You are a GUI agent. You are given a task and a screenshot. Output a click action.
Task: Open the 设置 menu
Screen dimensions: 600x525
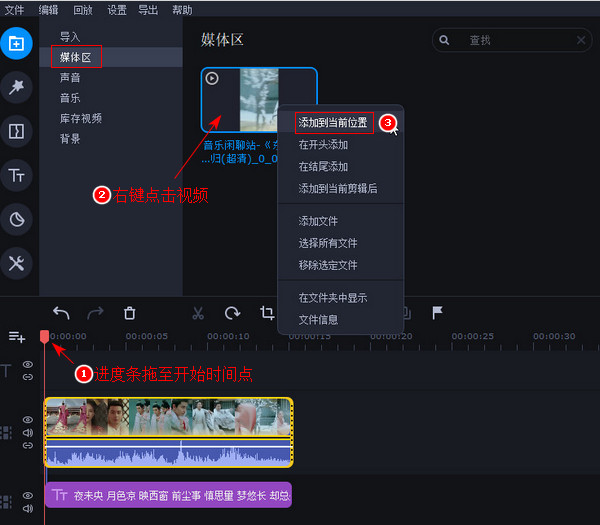click(x=117, y=9)
